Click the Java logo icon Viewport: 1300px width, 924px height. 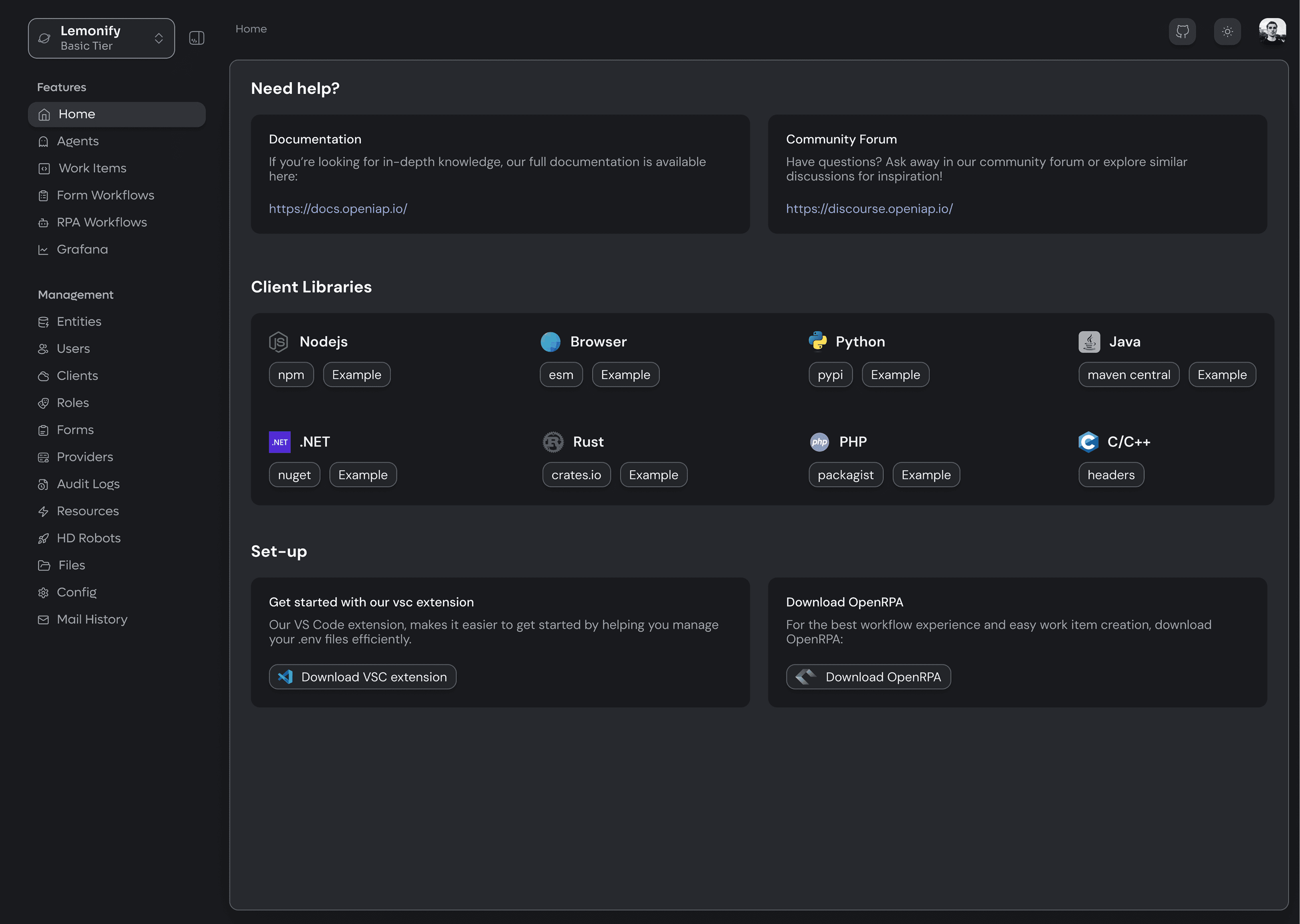point(1089,342)
